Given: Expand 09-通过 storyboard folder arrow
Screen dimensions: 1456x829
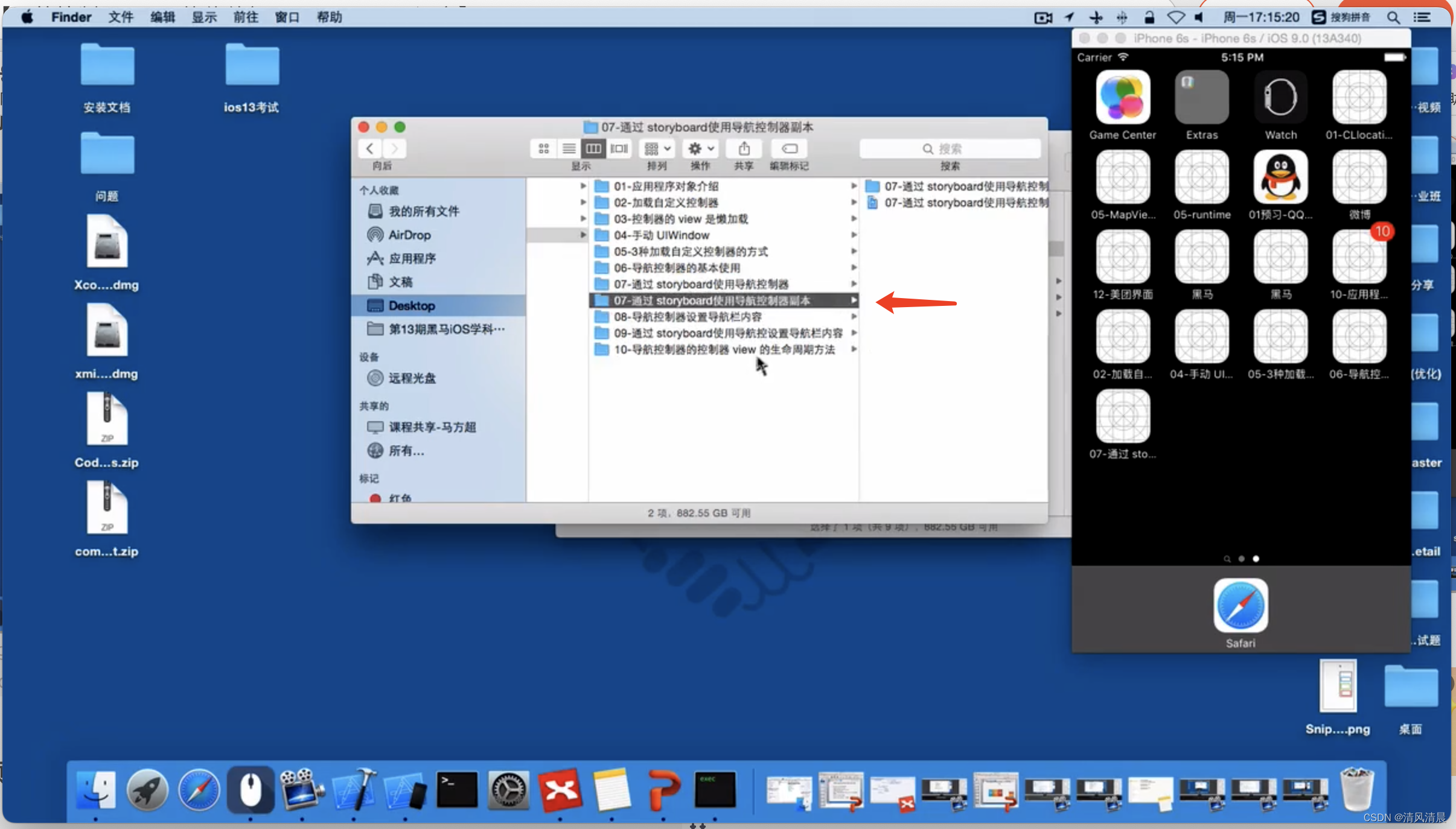Looking at the screenshot, I should 854,332.
